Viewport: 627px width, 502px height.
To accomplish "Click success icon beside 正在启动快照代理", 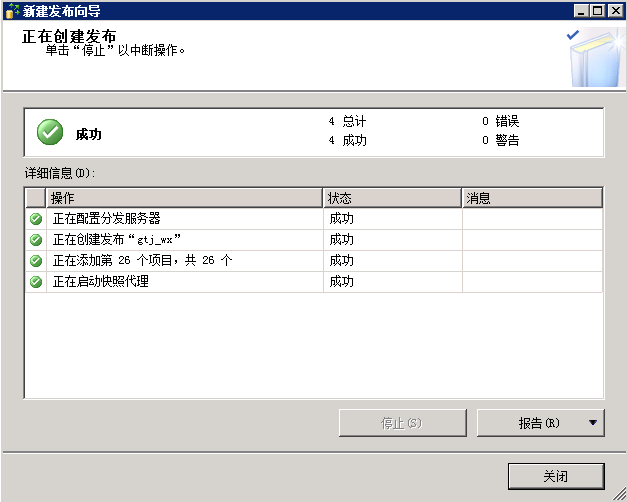I will pos(36,282).
